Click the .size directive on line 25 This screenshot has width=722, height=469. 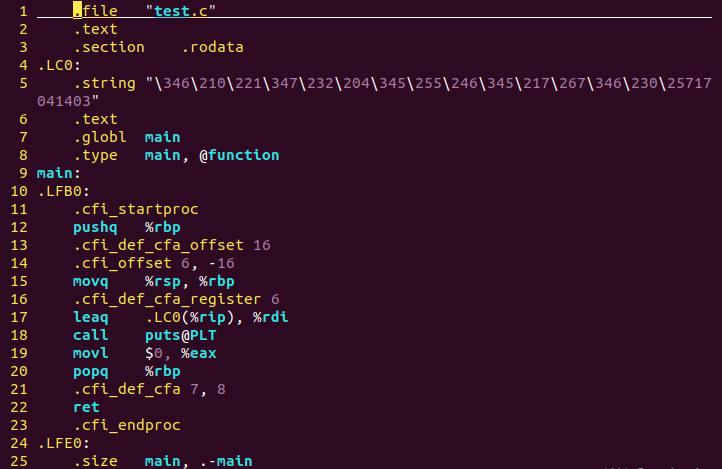tap(95, 461)
